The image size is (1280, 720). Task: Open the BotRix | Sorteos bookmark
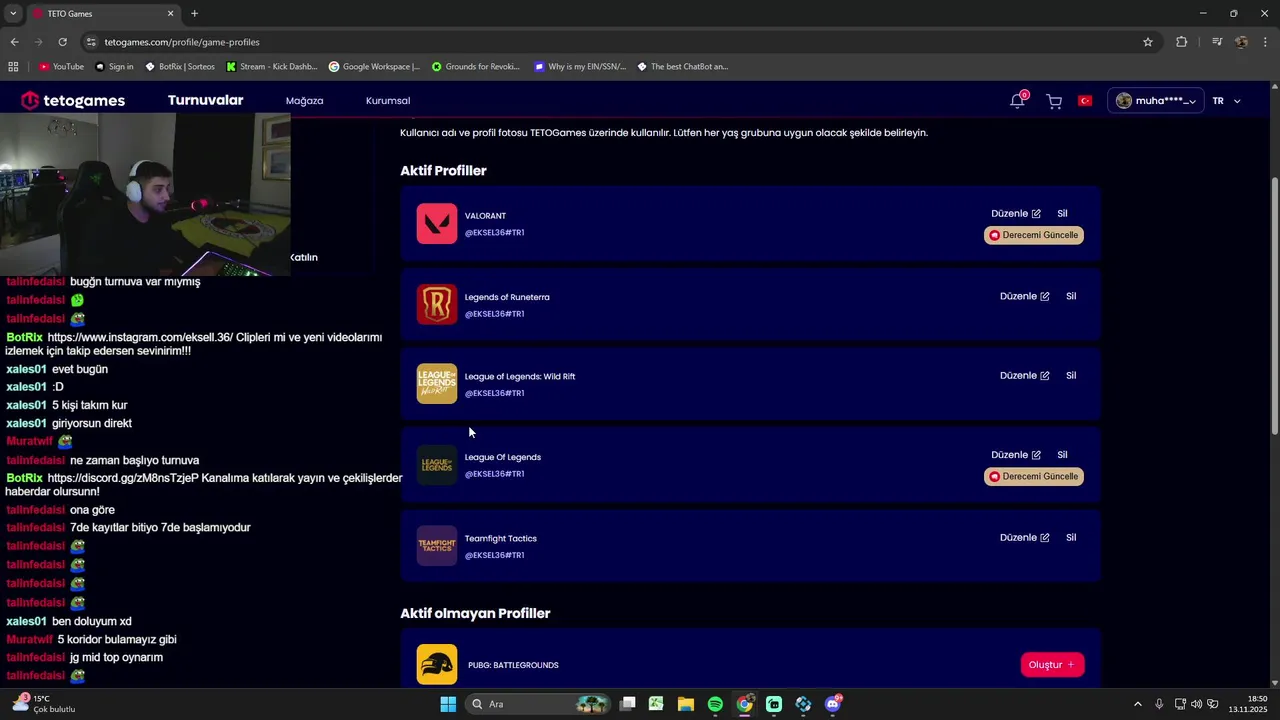[x=180, y=67]
